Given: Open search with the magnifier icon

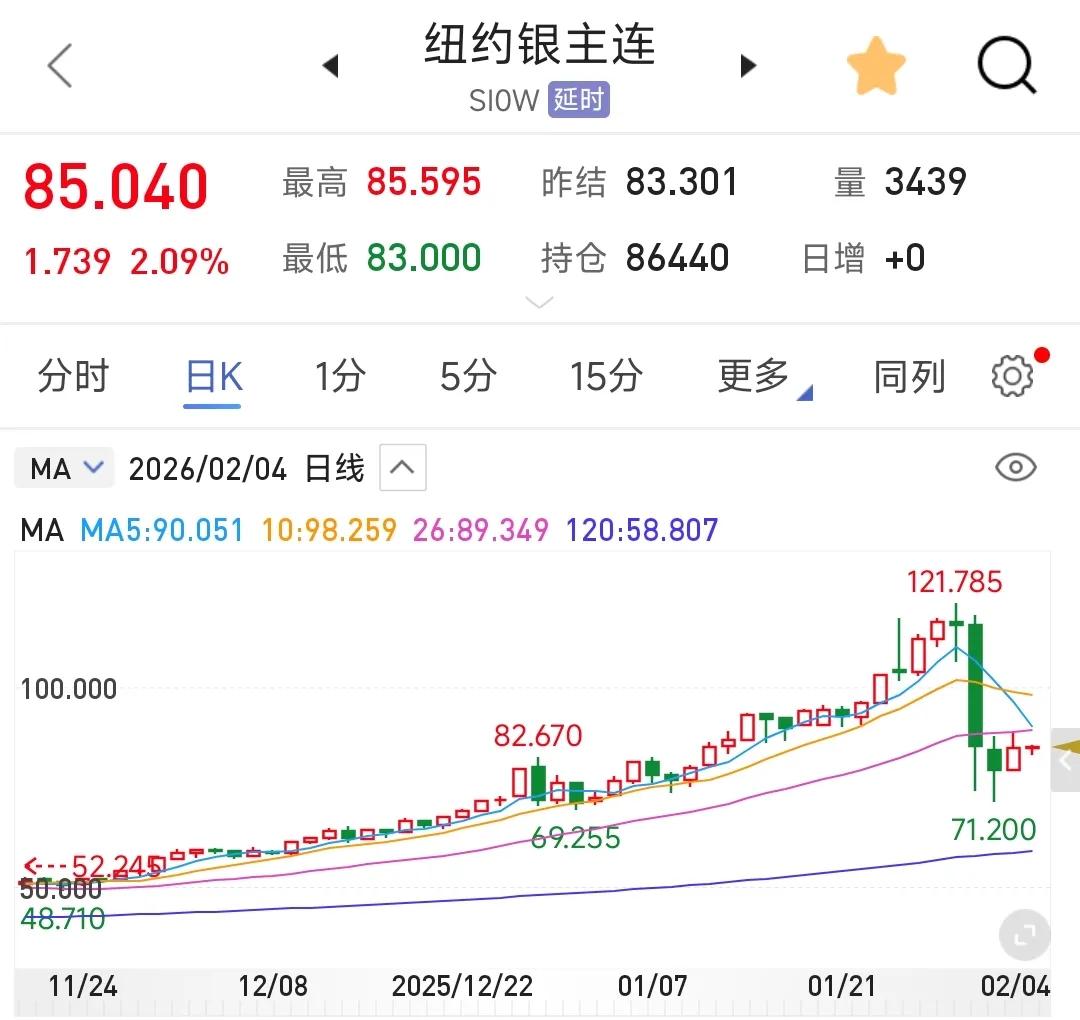Looking at the screenshot, I should click(1007, 63).
